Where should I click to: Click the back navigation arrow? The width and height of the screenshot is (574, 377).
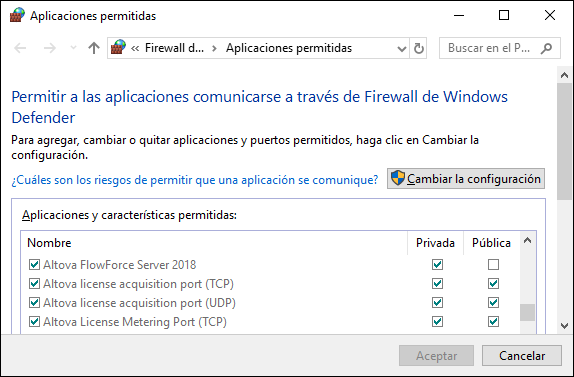tap(20, 48)
